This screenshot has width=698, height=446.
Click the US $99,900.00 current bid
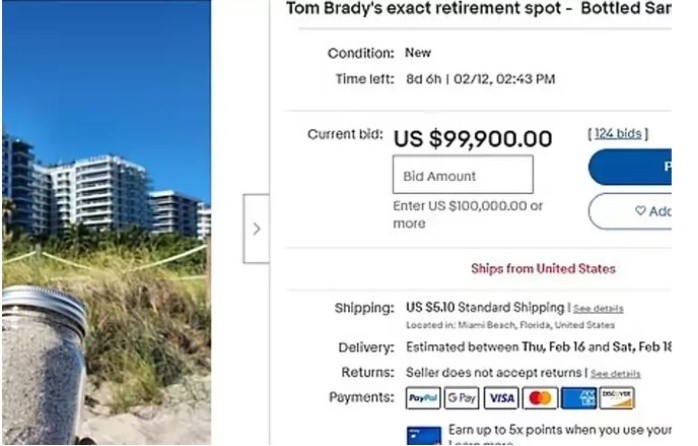click(x=473, y=138)
